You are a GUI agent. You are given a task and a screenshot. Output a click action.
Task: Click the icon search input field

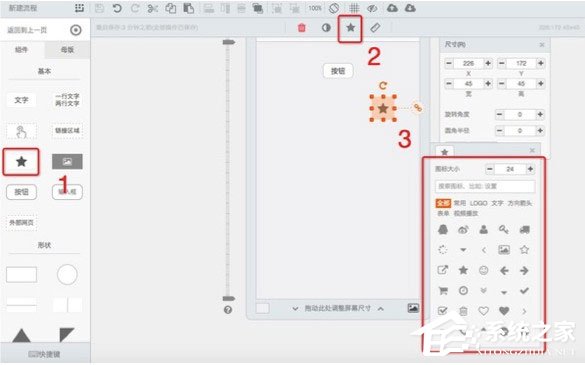(x=485, y=186)
